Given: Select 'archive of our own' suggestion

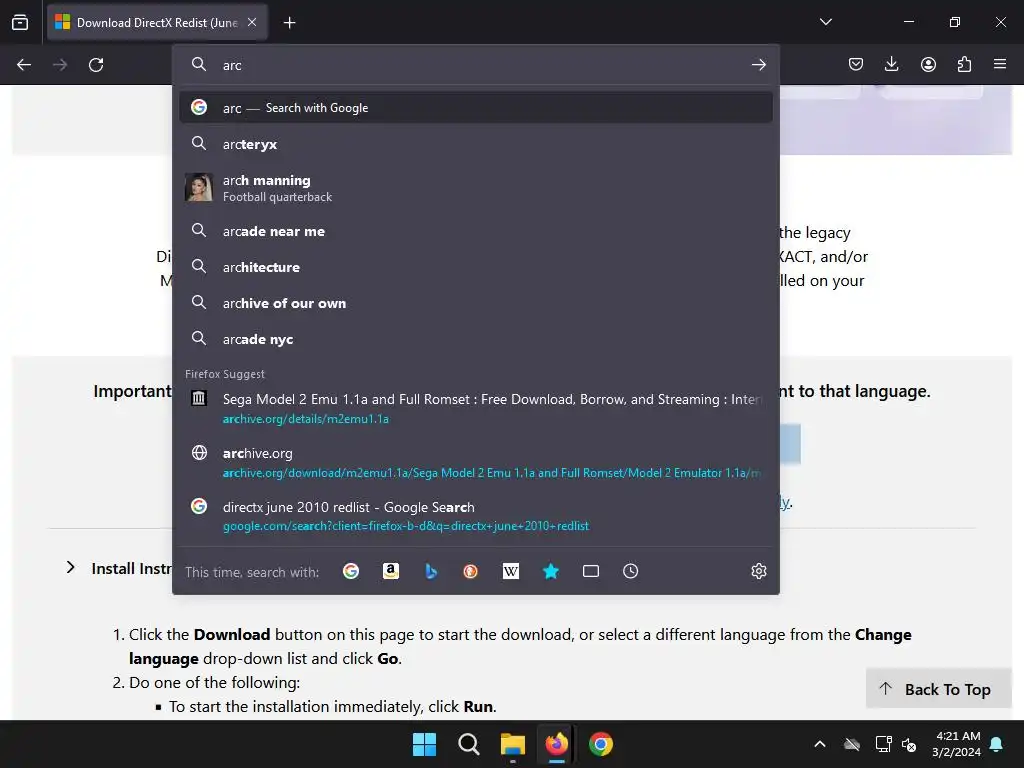Looking at the screenshot, I should [x=475, y=303].
